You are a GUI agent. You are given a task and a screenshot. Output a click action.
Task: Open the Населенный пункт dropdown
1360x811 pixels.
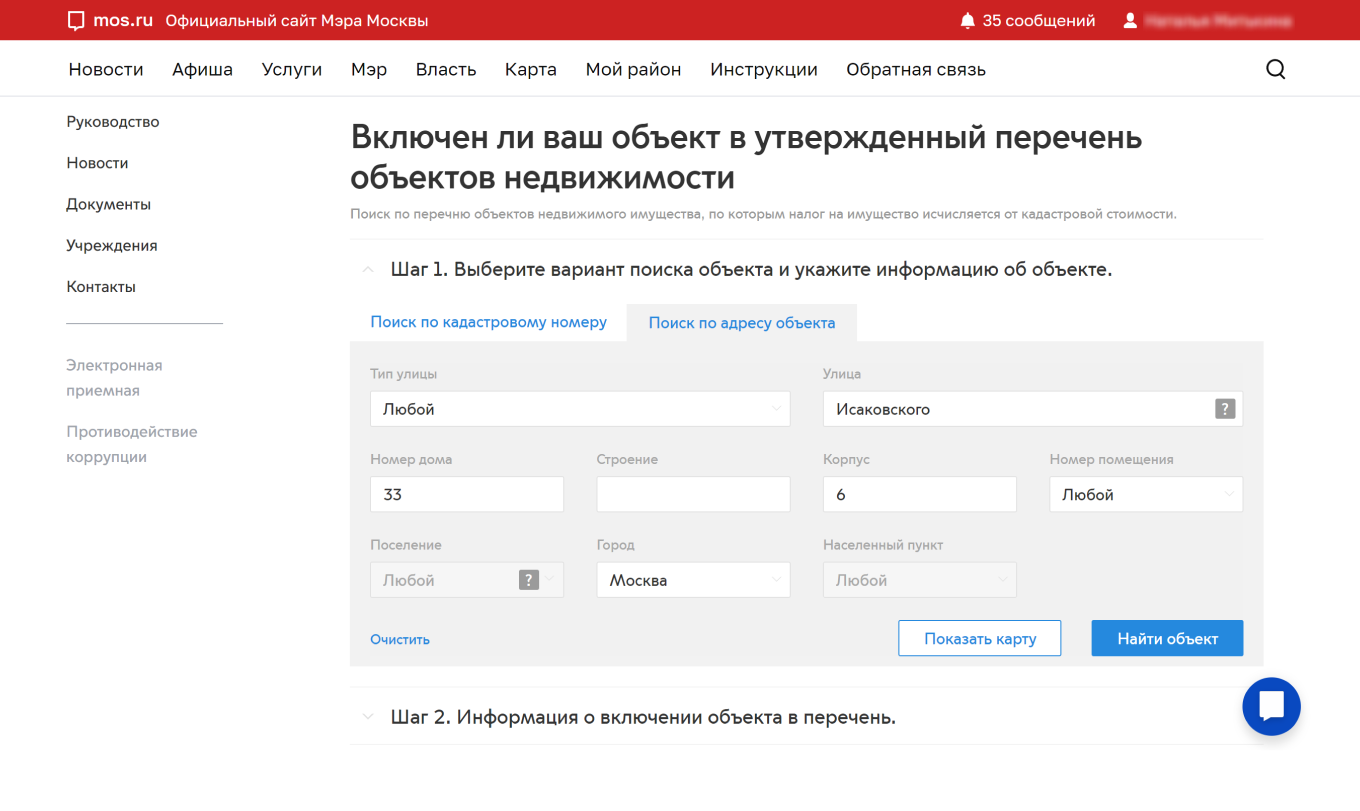point(920,580)
